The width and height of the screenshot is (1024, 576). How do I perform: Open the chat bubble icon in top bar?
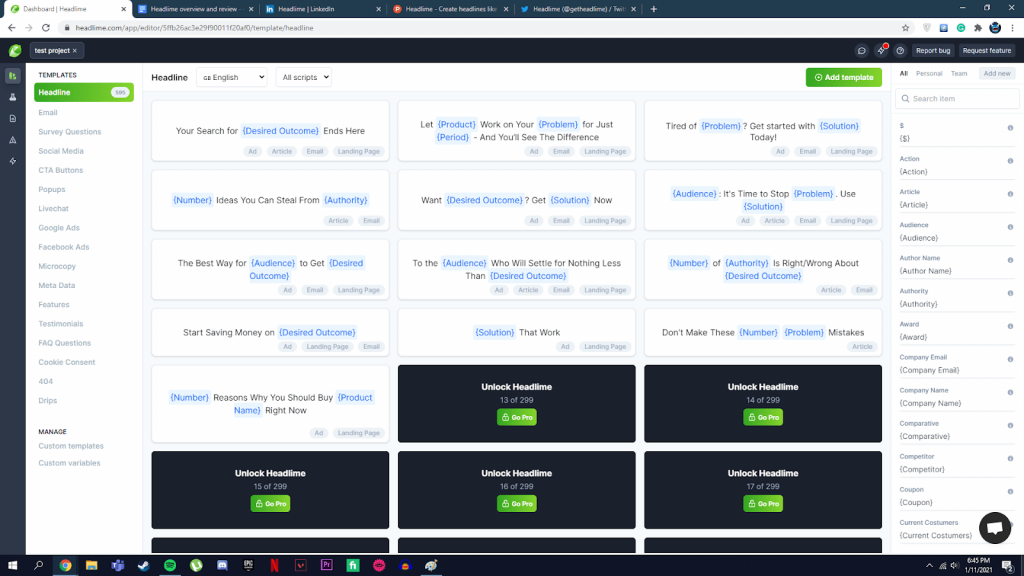pos(861,51)
